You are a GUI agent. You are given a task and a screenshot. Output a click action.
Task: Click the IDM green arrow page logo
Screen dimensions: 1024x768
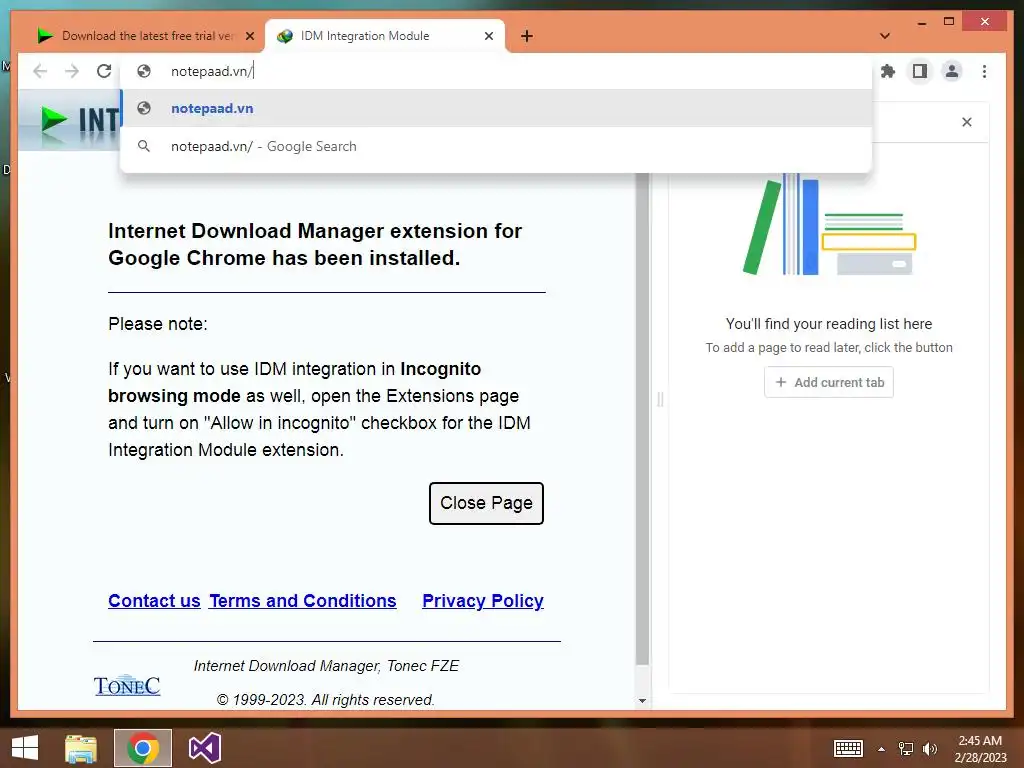[x=54, y=121]
